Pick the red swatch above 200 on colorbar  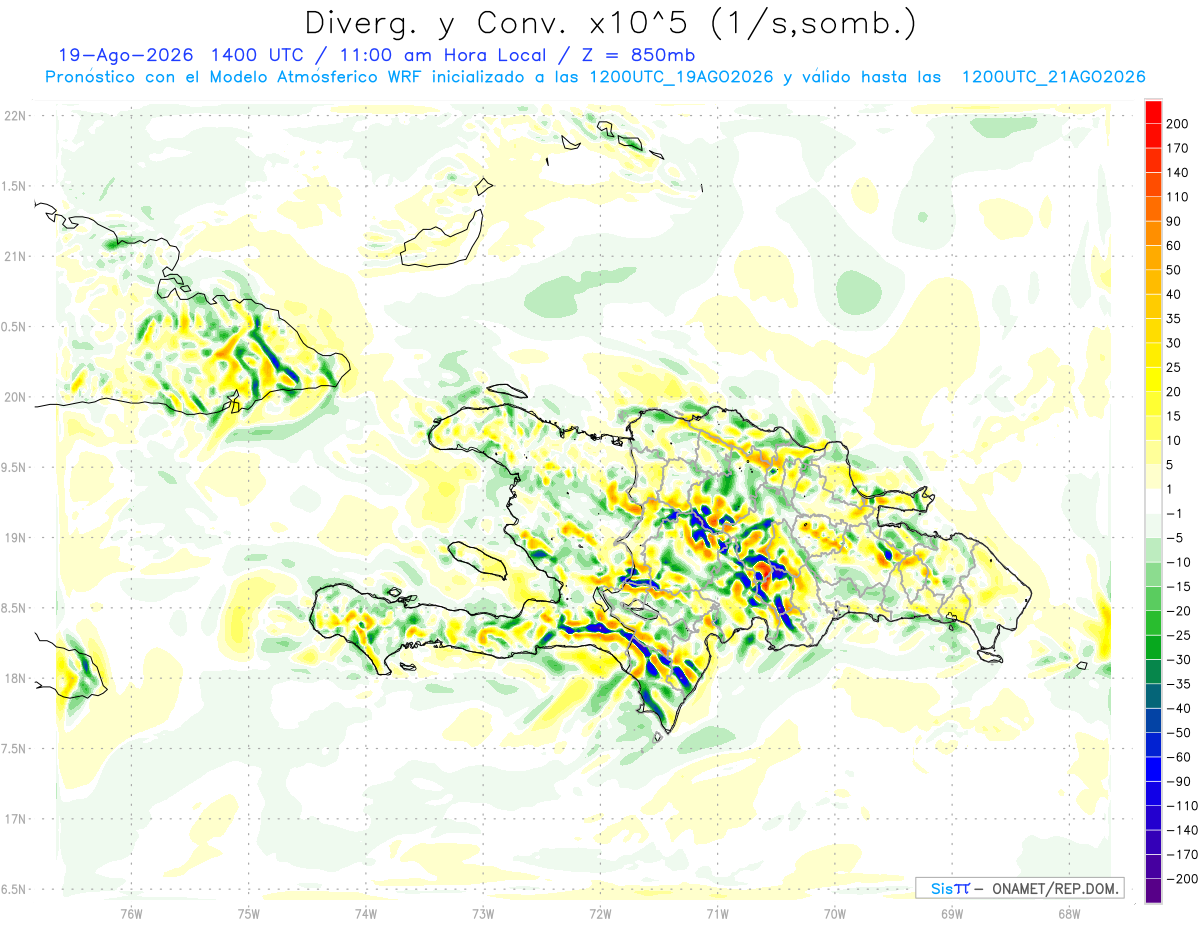1153,112
